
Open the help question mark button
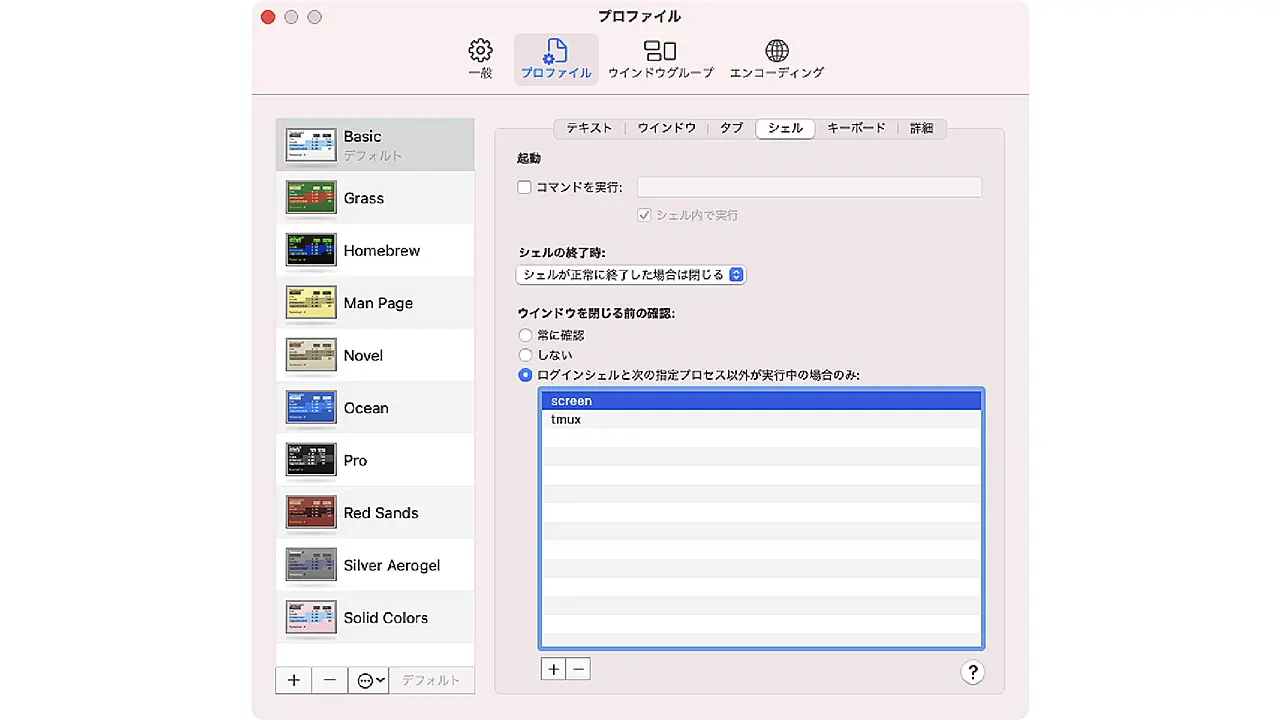pos(972,672)
